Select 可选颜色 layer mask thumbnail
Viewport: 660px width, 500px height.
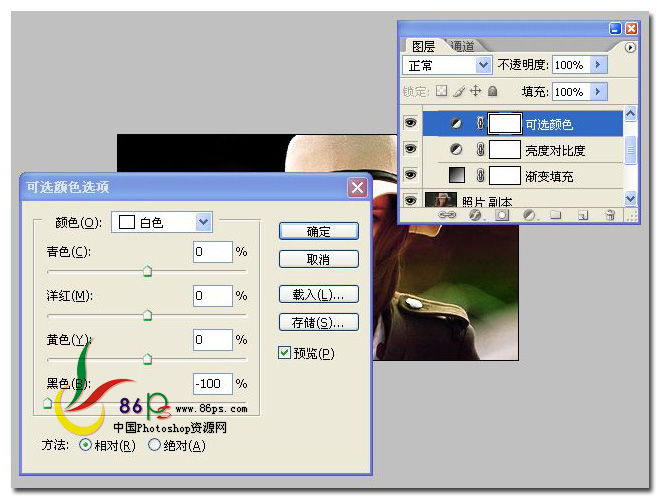coord(505,123)
